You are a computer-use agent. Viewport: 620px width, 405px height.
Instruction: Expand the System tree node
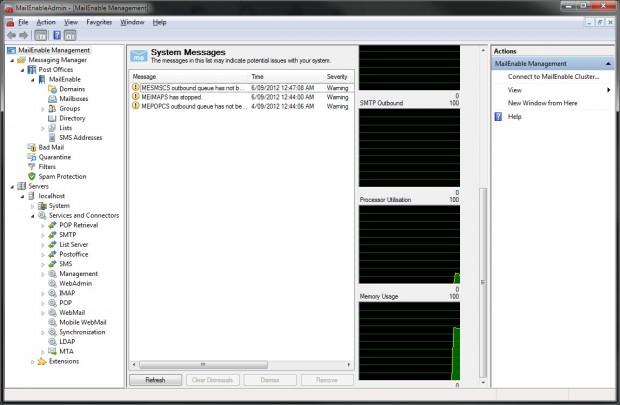[x=33, y=206]
